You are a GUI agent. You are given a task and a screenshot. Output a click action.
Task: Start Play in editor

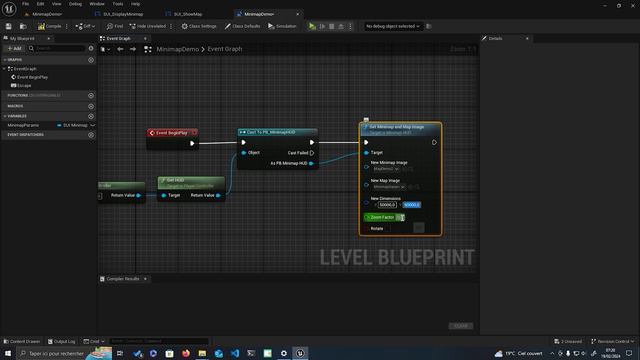[x=312, y=26]
